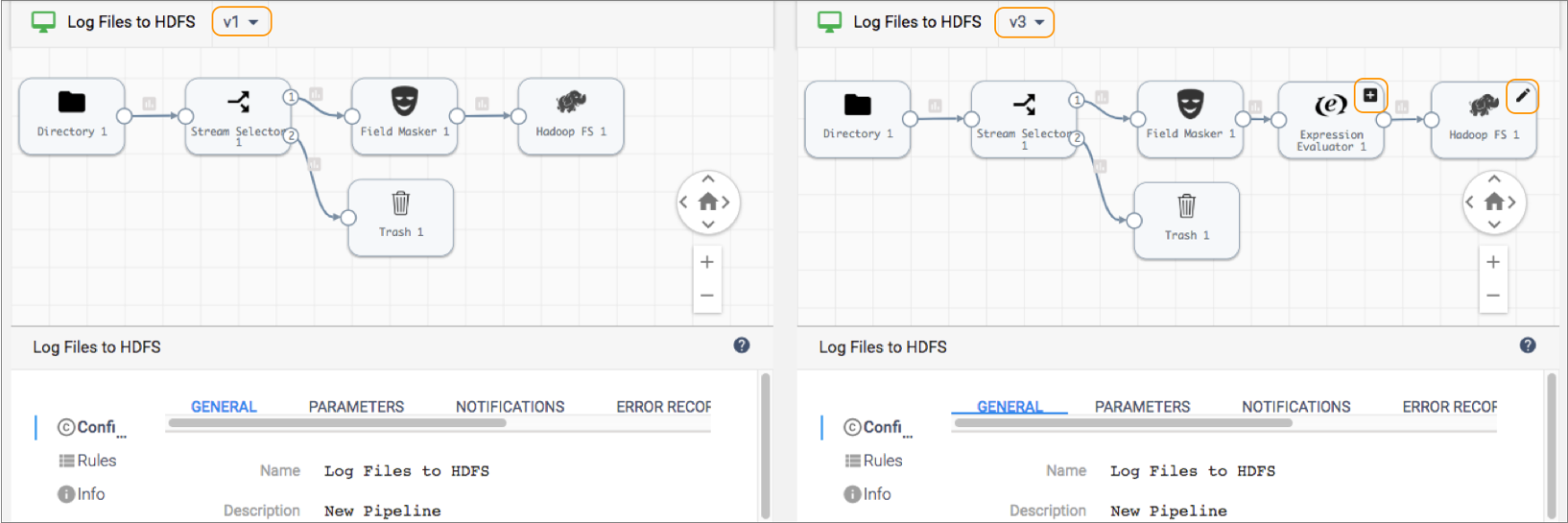The width and height of the screenshot is (1568, 523).
Task: Select the Hadoop FS 1 elephant icon in v1 pipeline
Action: coord(571,102)
